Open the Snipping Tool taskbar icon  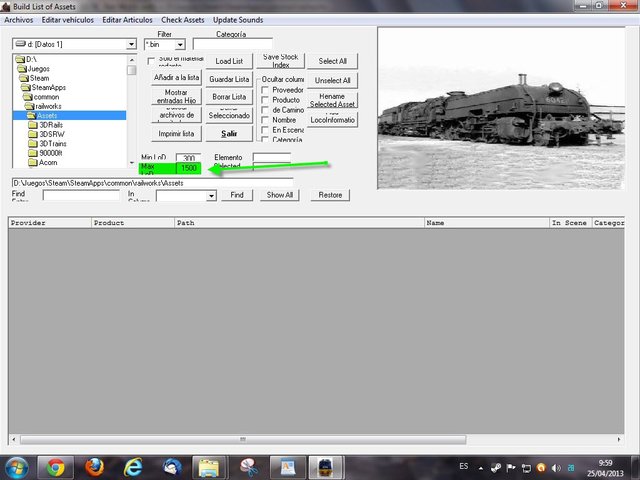coord(248,467)
